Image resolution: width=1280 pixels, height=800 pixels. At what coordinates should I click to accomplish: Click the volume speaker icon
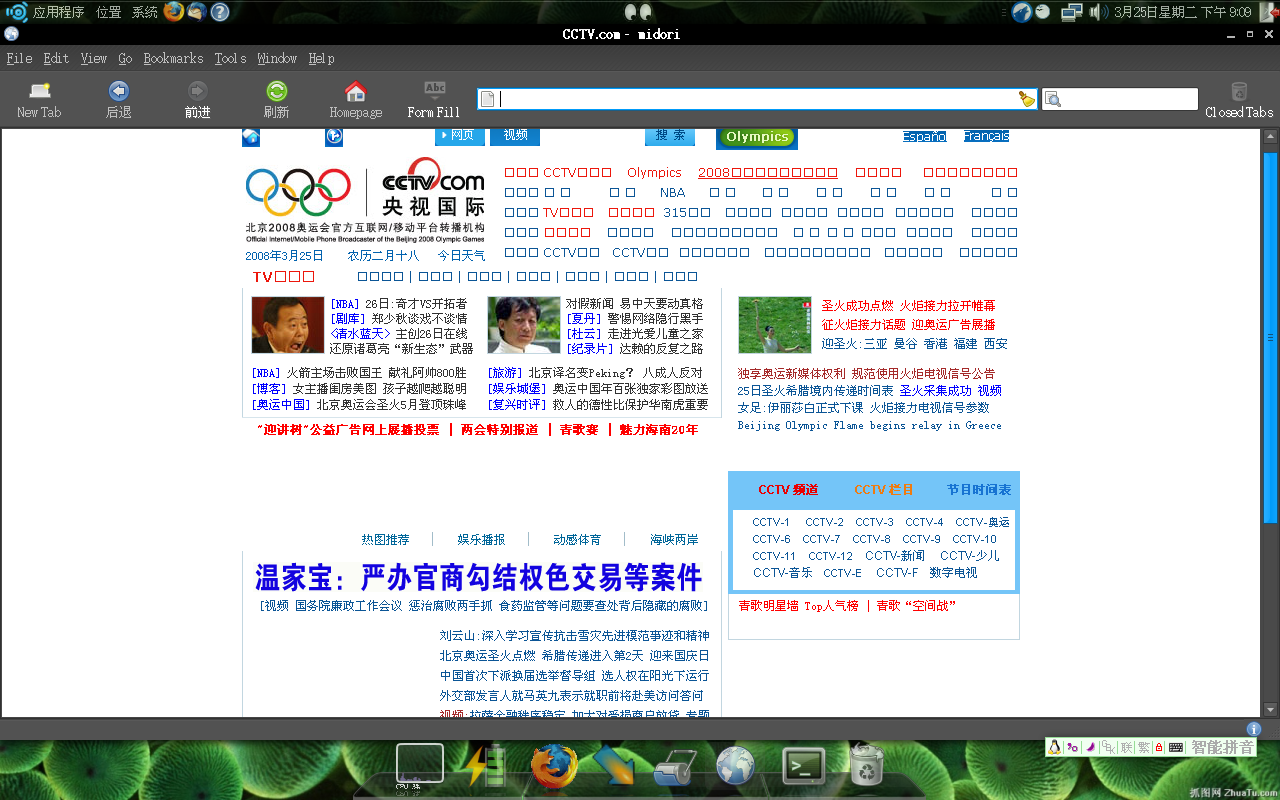(1096, 12)
